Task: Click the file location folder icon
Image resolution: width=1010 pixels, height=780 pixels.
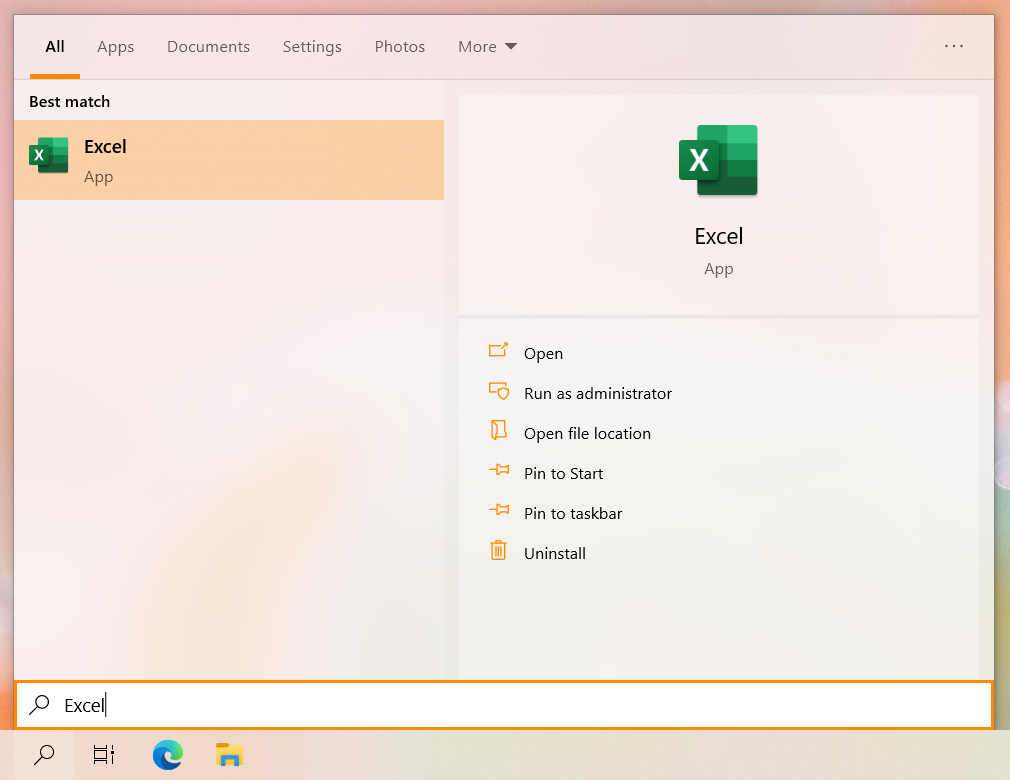Action: tap(499, 430)
